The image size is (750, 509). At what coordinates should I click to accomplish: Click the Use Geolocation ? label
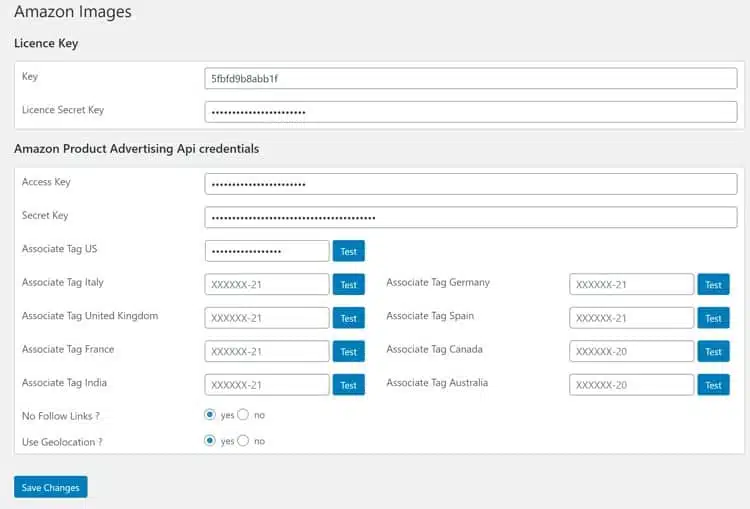point(62,442)
